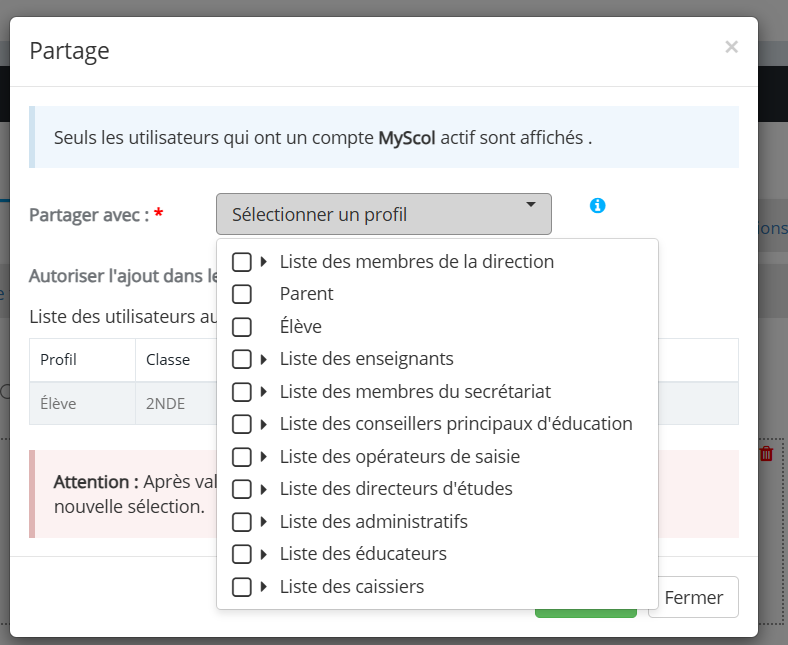Click the Liste des administratifs label
The height and width of the screenshot is (645, 788).
[x=374, y=521]
